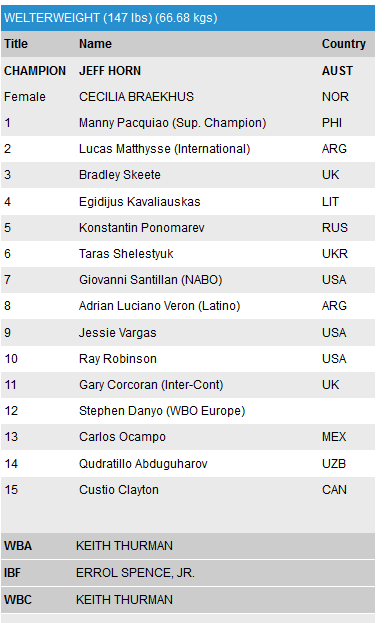This screenshot has height=623, width=385.
Task: Select Stephen Danyo (WBO Europe) row
Action: tap(188, 411)
